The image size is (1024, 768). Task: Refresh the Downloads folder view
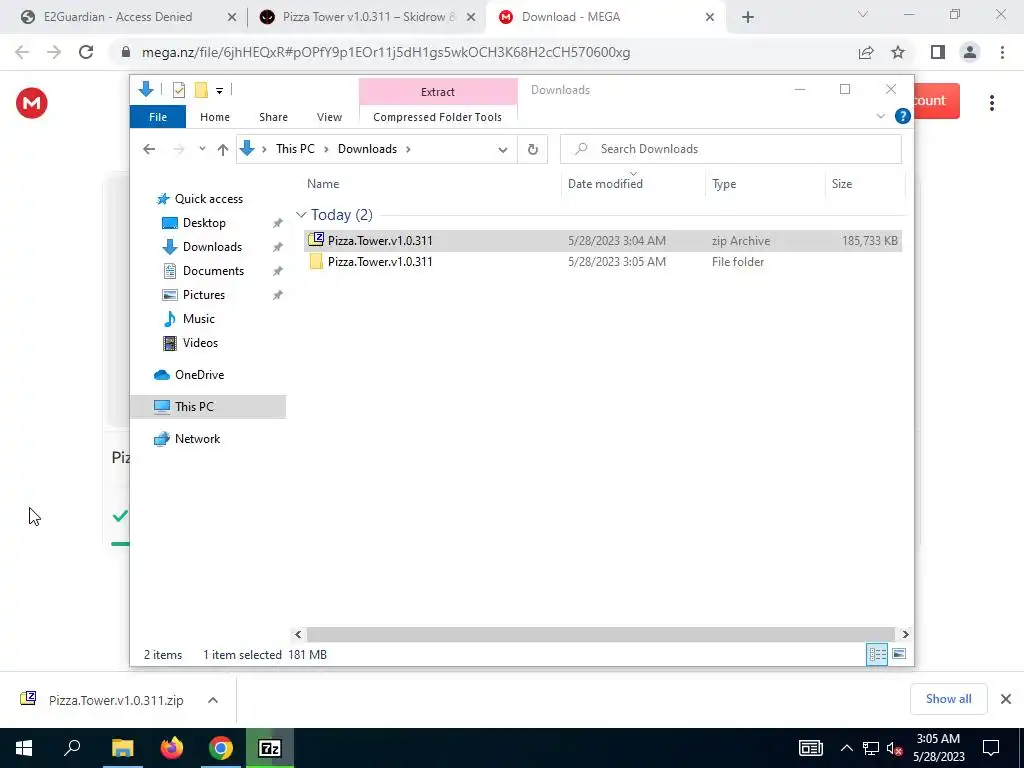[533, 150]
